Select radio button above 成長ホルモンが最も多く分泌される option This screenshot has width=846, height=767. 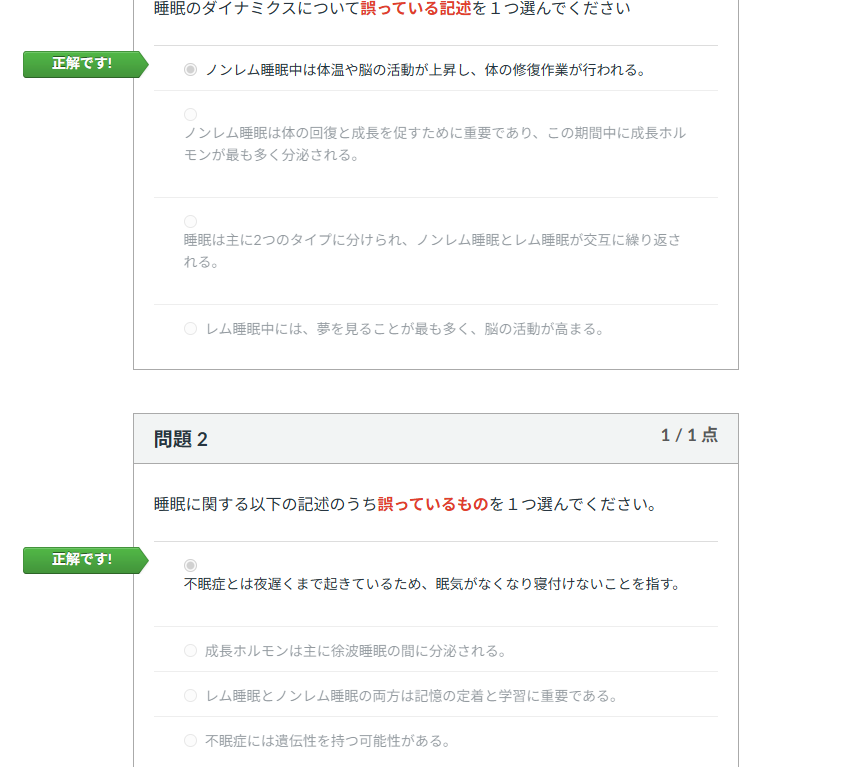pyautogui.click(x=190, y=114)
